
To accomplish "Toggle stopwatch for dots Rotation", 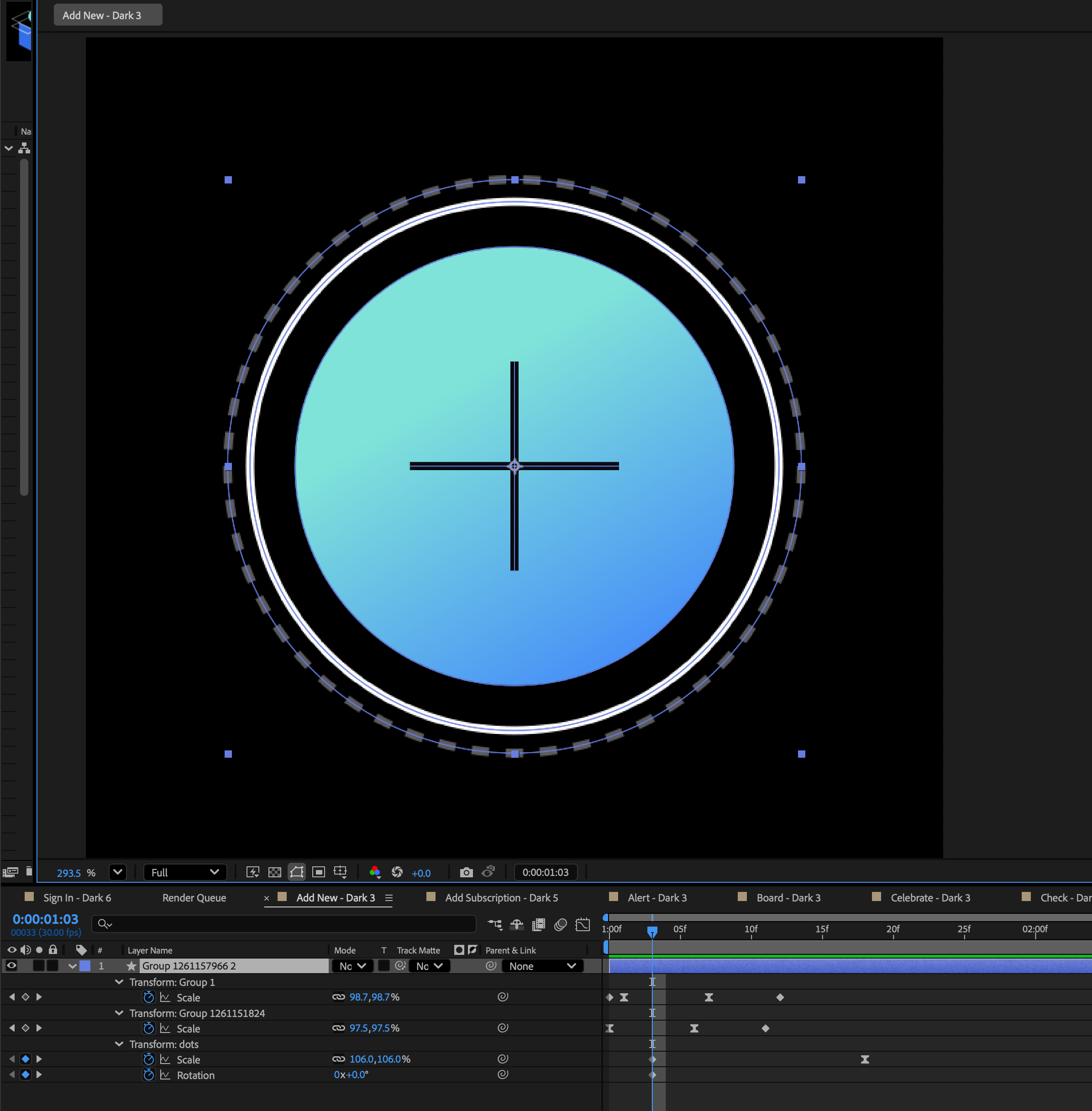I will point(148,1074).
